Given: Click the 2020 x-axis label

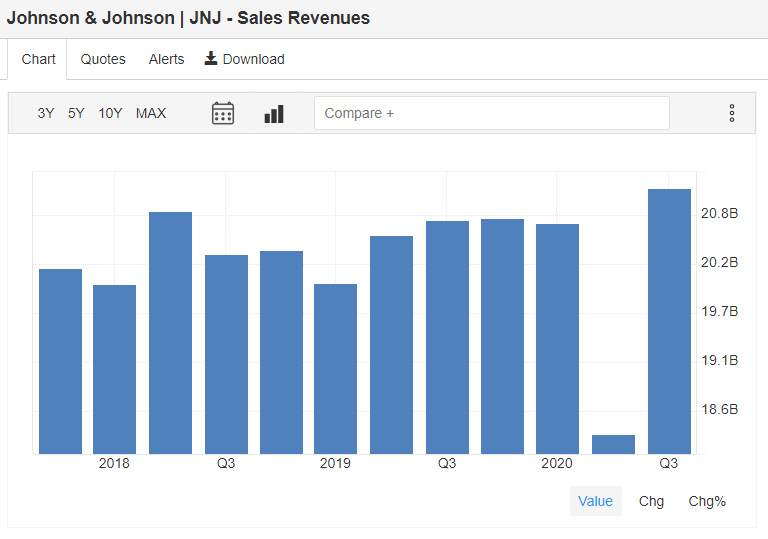Looking at the screenshot, I should (x=557, y=463).
